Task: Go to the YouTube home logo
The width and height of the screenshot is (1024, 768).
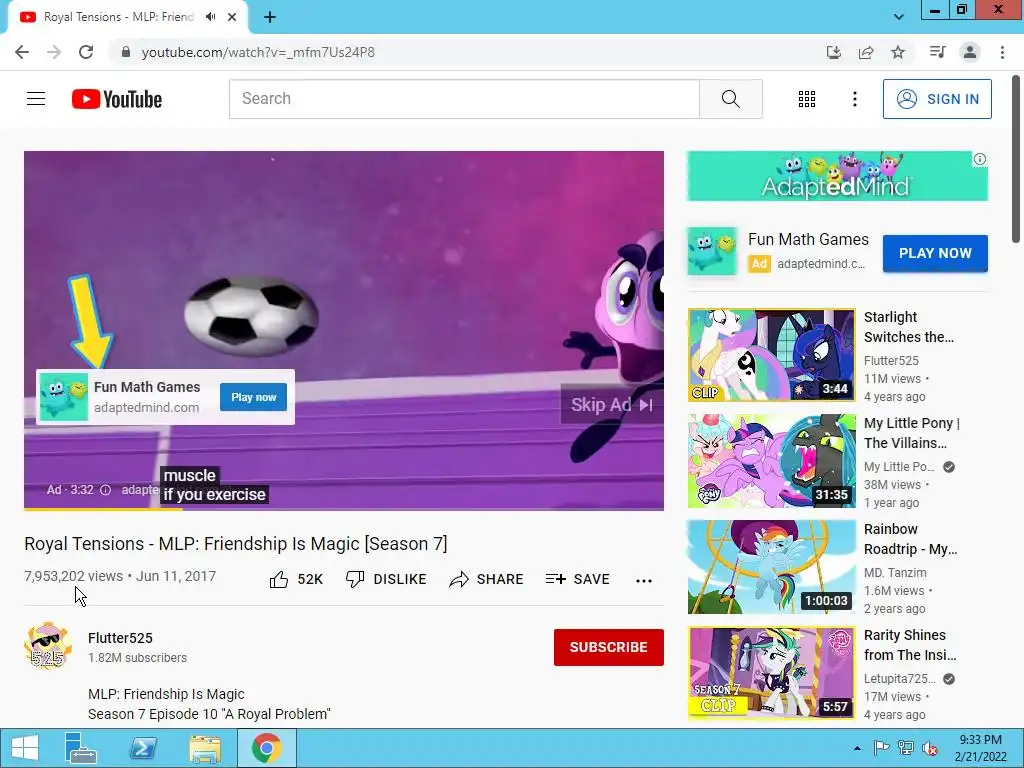Action: (117, 99)
